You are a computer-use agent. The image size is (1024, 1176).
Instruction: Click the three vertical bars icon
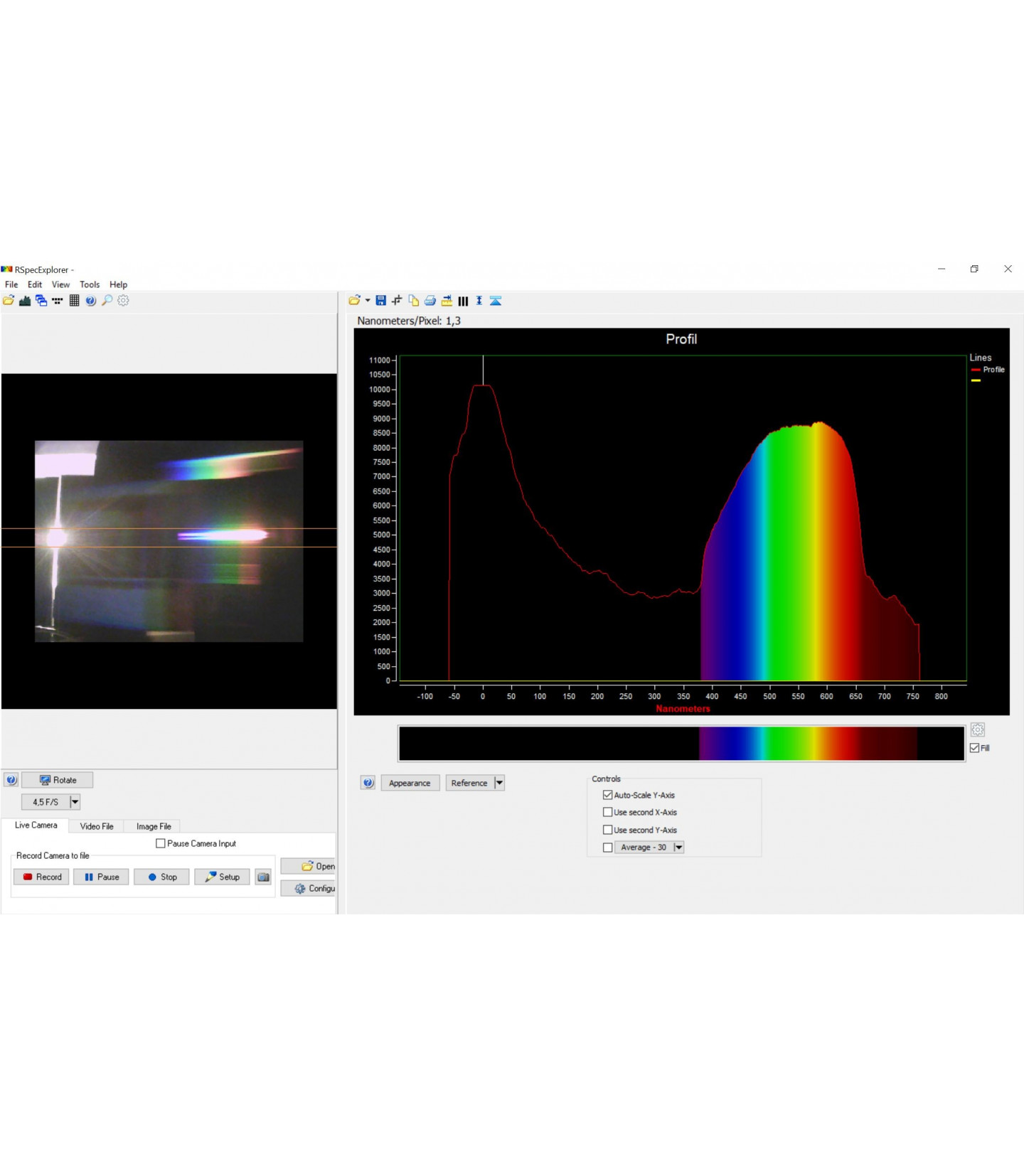tap(463, 301)
